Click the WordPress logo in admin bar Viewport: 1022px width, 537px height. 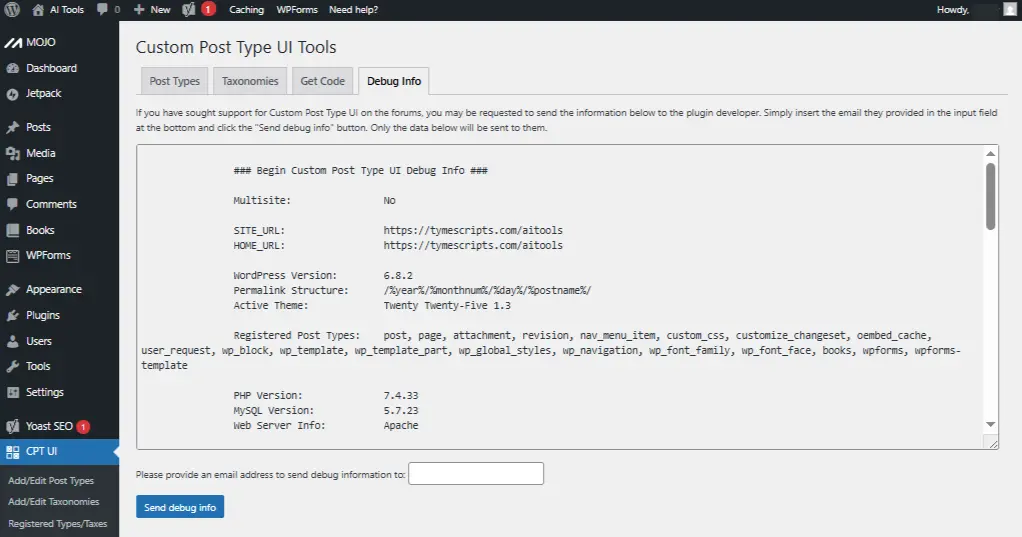(12, 9)
